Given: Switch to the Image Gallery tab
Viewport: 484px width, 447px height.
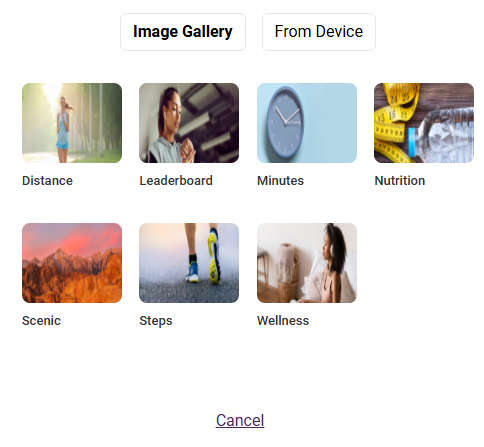Looking at the screenshot, I should click(183, 32).
